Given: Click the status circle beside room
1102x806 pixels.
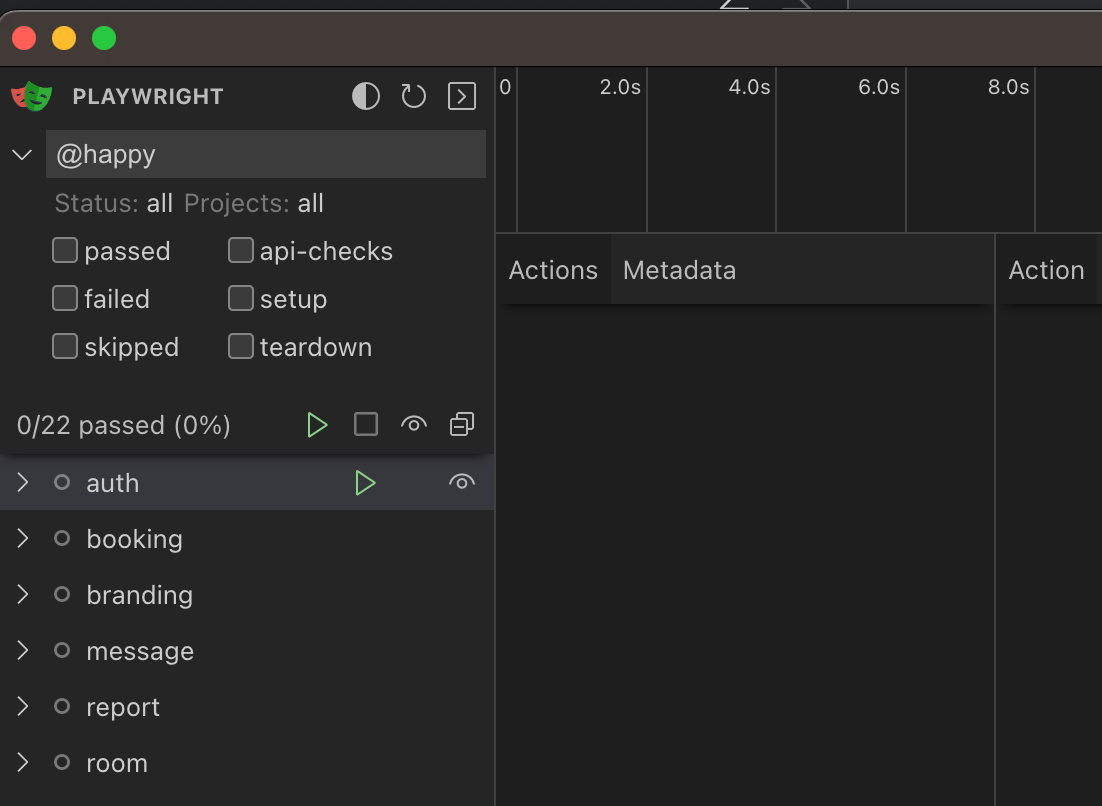Looking at the screenshot, I should (x=62, y=762).
